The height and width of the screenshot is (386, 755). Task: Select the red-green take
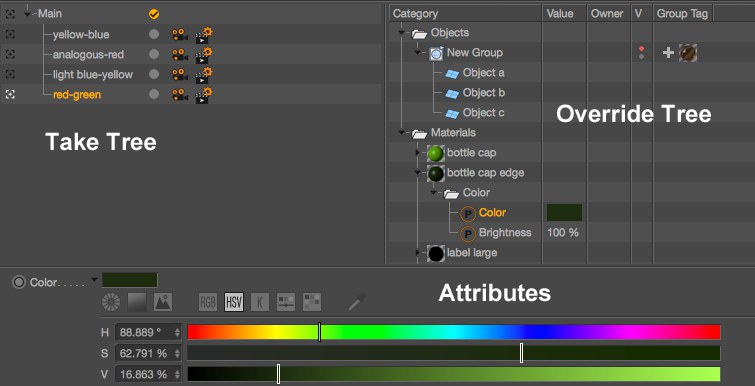point(77,95)
